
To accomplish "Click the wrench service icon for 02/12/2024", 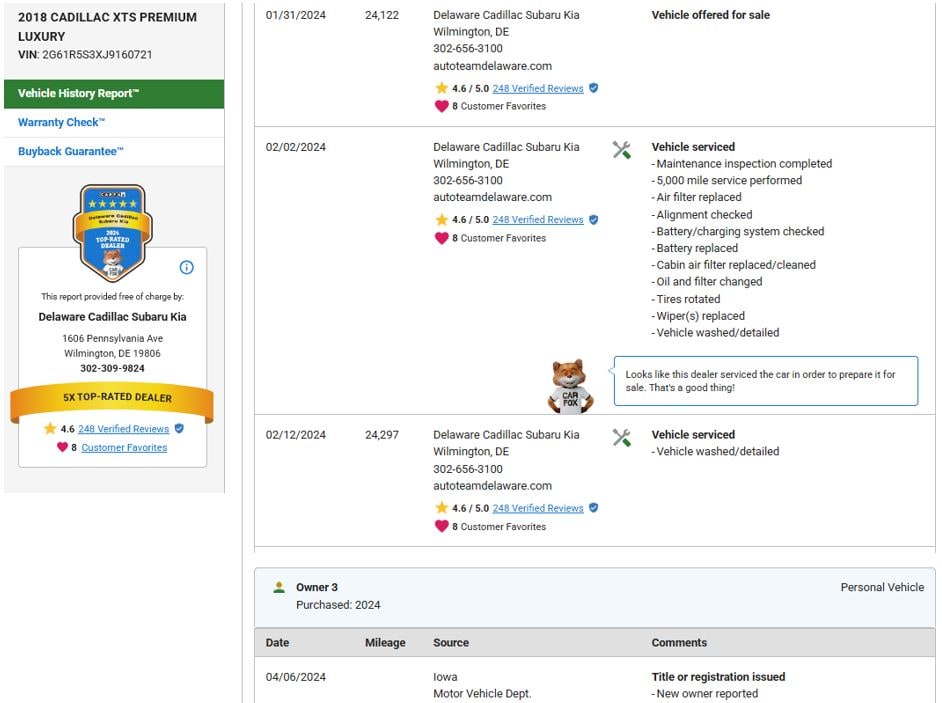I will pos(621,438).
